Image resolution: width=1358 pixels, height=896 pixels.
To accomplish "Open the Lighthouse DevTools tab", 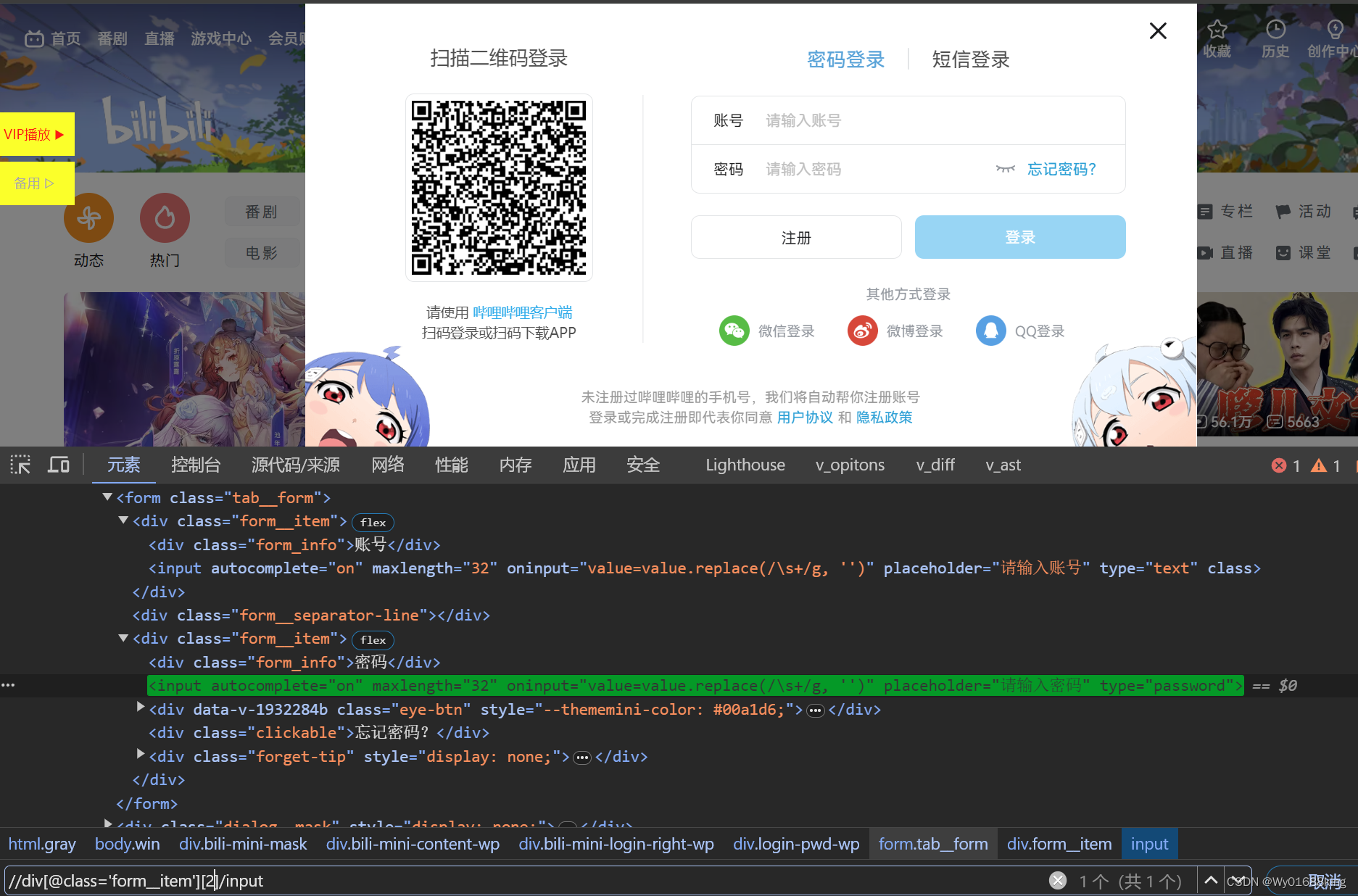I will tap(745, 465).
